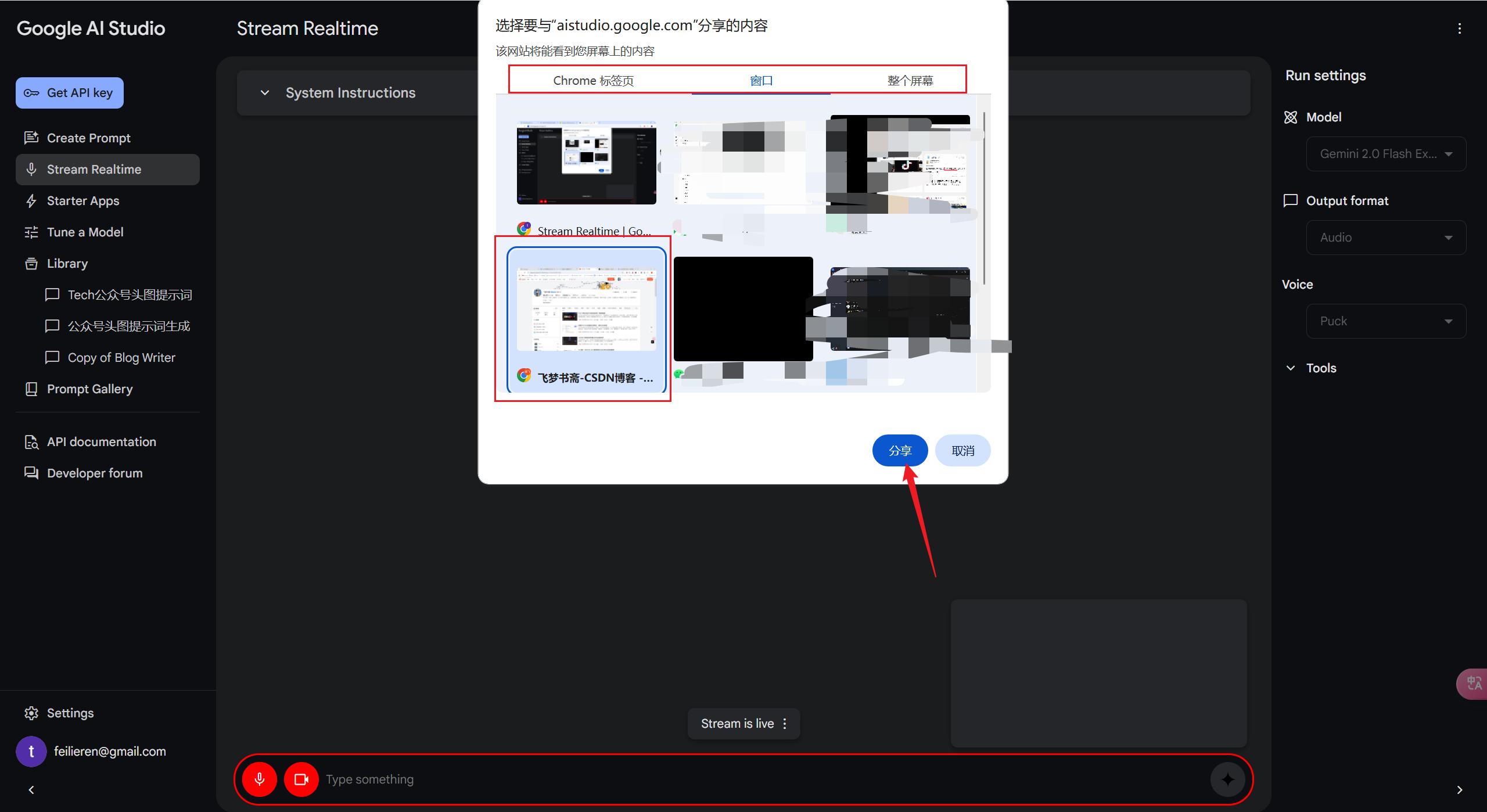The image size is (1487, 812).
Task: Open the Voice dropdown showing Puck
Action: click(x=1385, y=321)
